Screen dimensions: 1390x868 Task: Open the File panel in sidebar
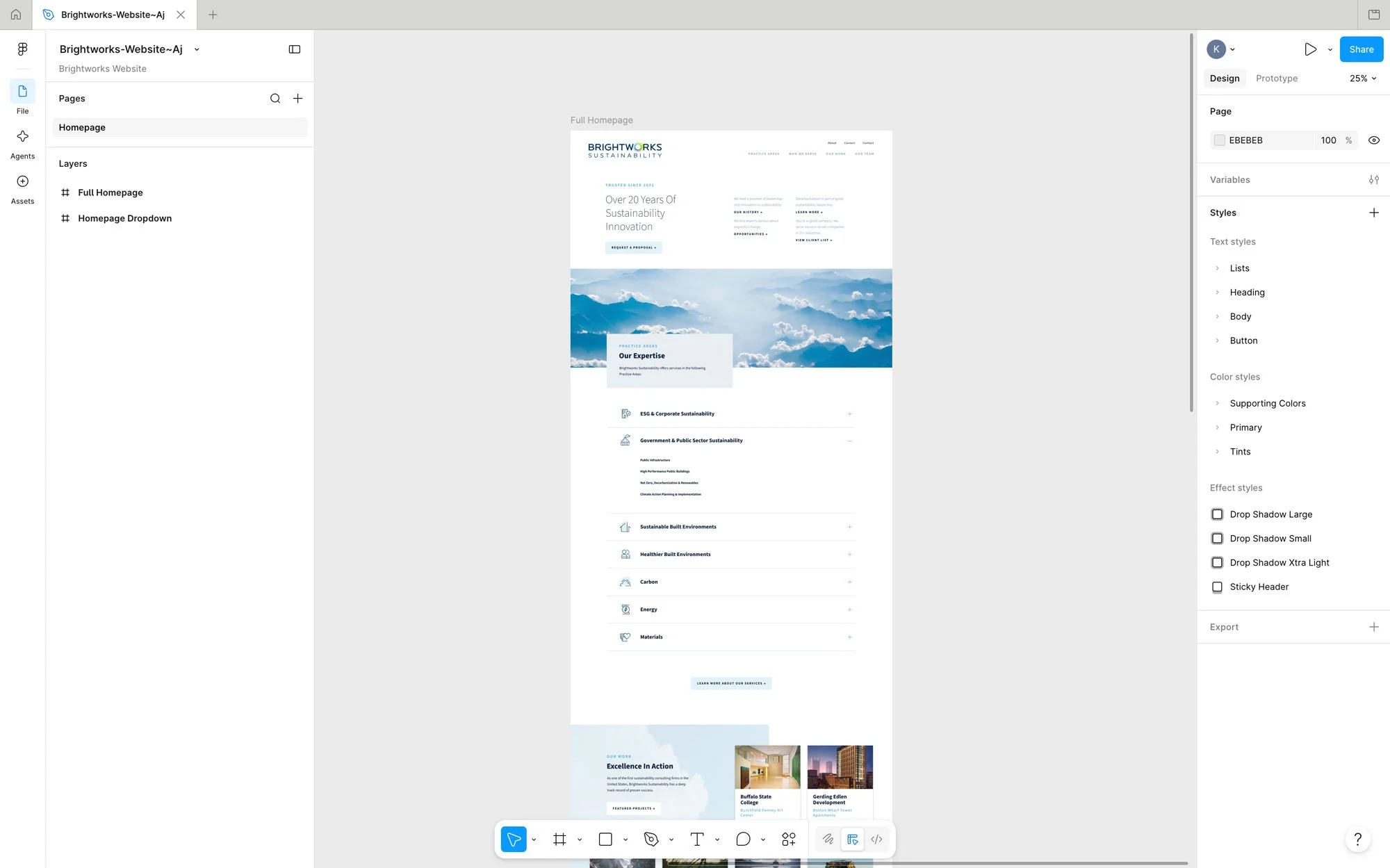coord(22,97)
